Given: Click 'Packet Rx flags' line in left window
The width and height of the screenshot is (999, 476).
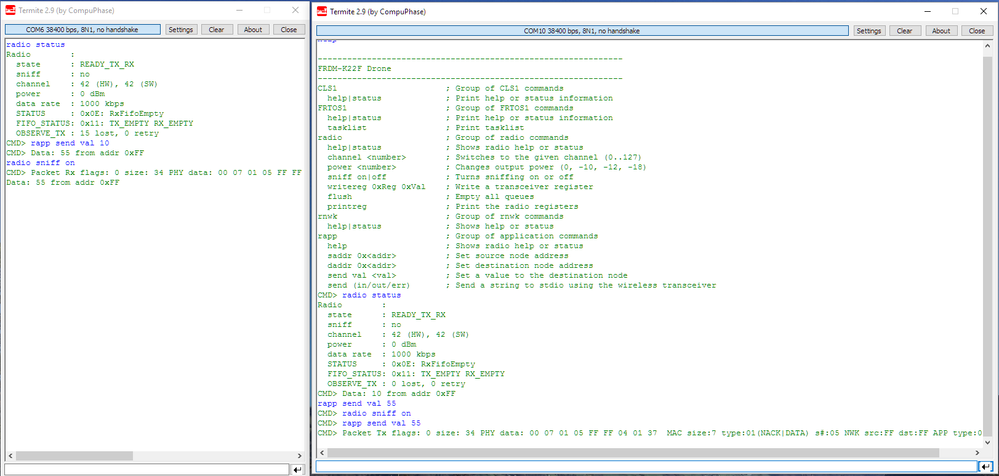Looking at the screenshot, I should coord(154,173).
